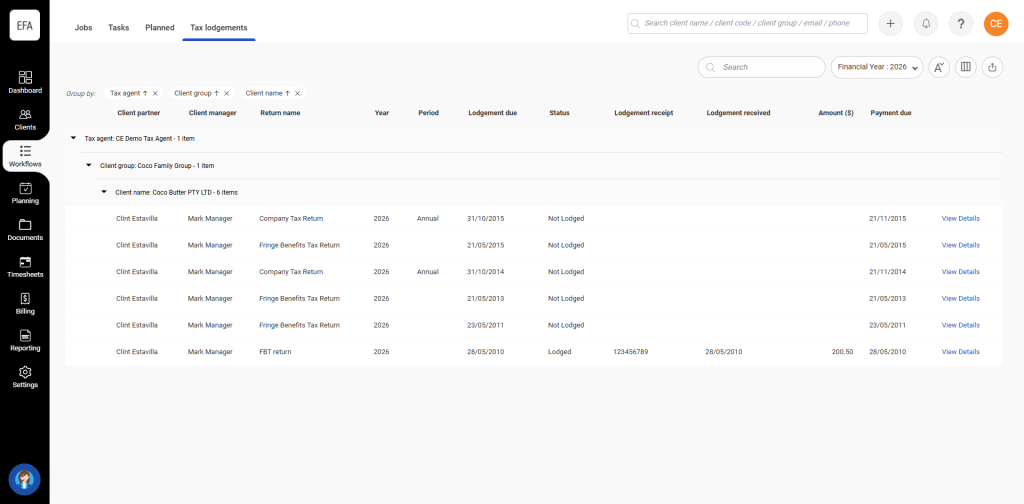Sort by the Amount ($) column header
This screenshot has width=1024, height=504.
click(836, 113)
